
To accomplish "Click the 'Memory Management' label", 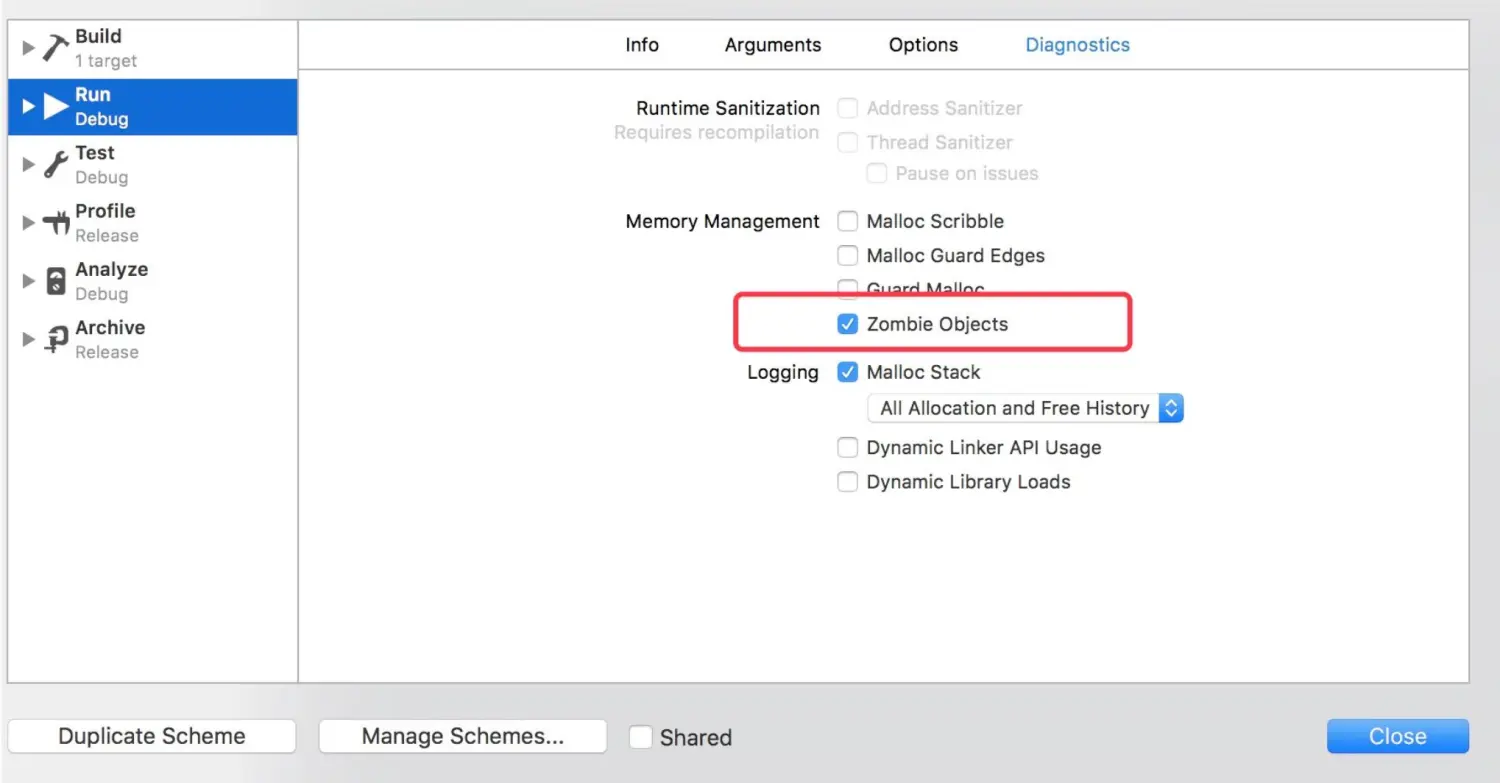I will [x=722, y=221].
